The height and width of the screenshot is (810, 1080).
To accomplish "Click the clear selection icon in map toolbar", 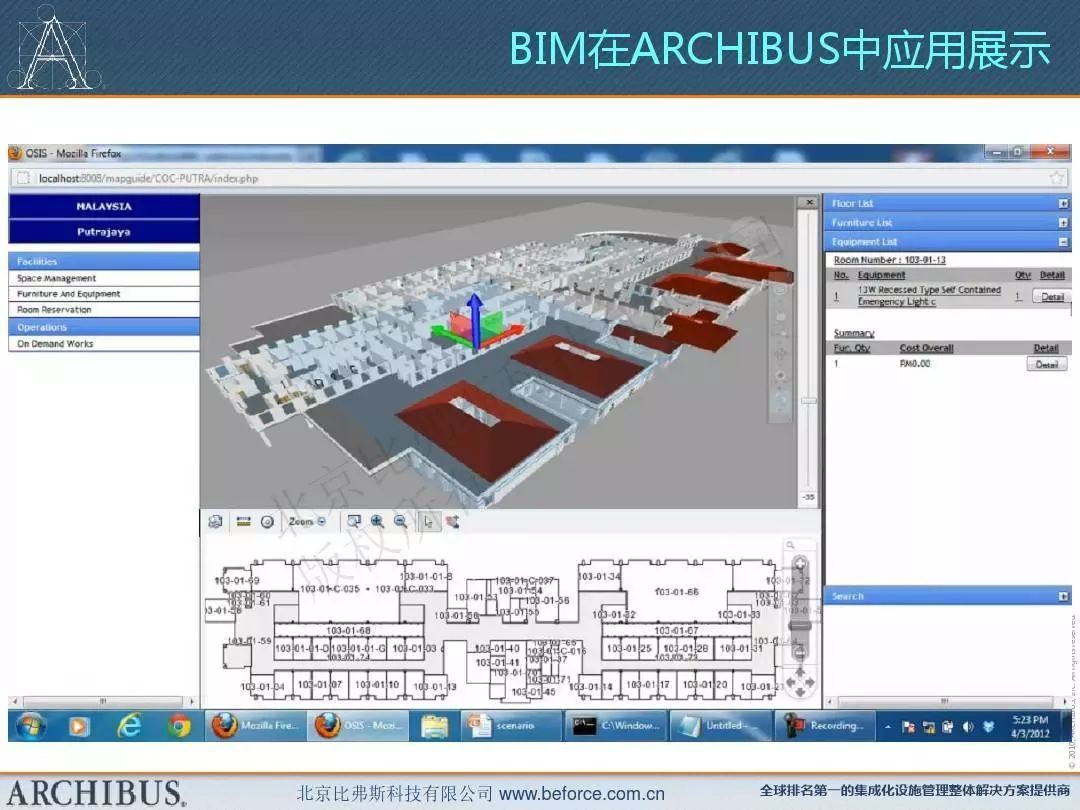I will pos(453,521).
